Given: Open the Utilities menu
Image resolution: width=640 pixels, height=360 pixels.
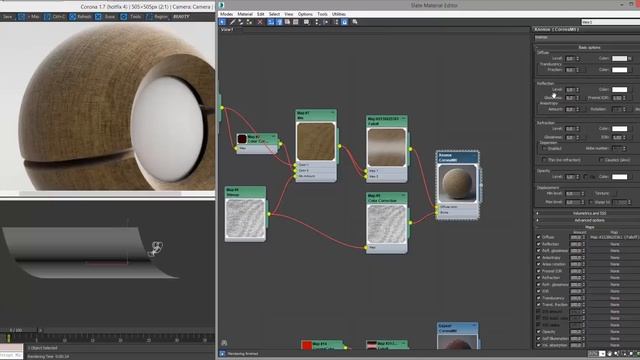Looking at the screenshot, I should 338,14.
